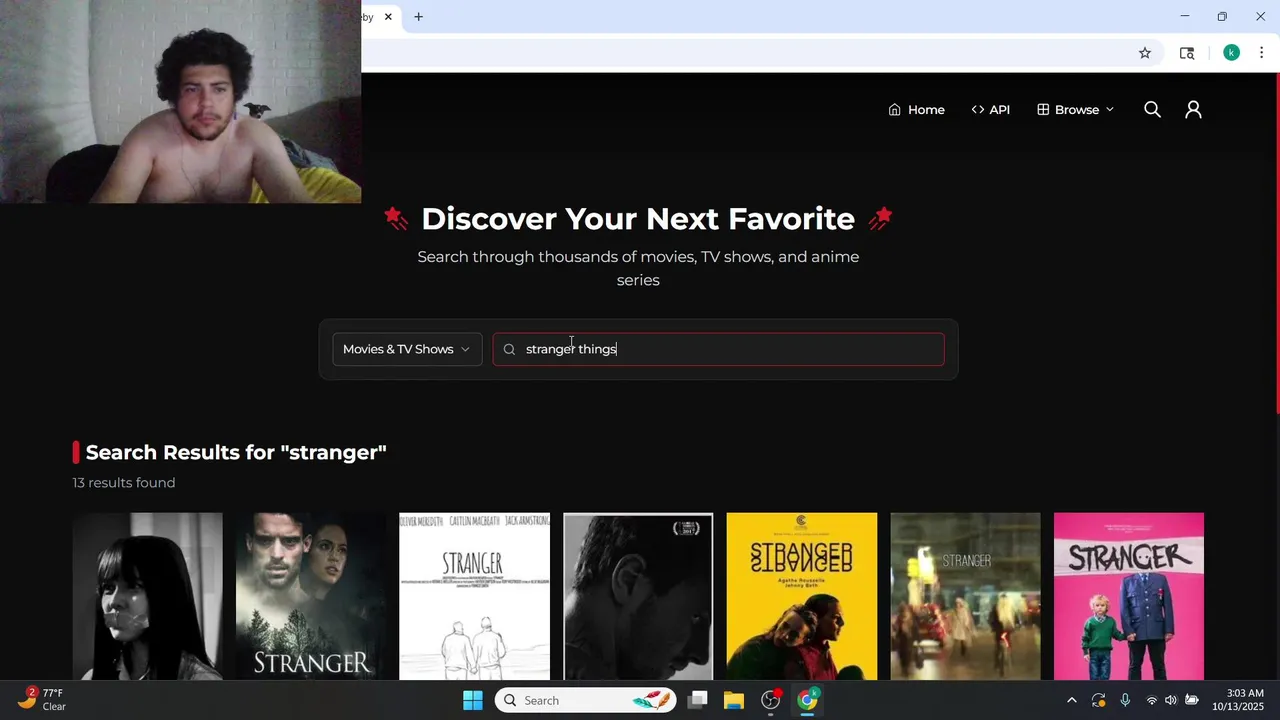Select the '13 results found' text
The image size is (1280, 720).
coord(124,483)
